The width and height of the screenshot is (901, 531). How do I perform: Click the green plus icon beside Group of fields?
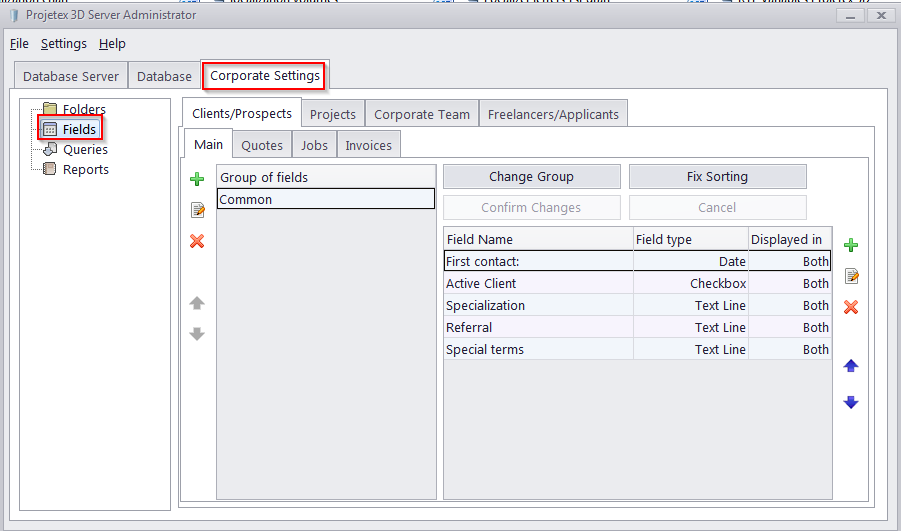click(197, 179)
